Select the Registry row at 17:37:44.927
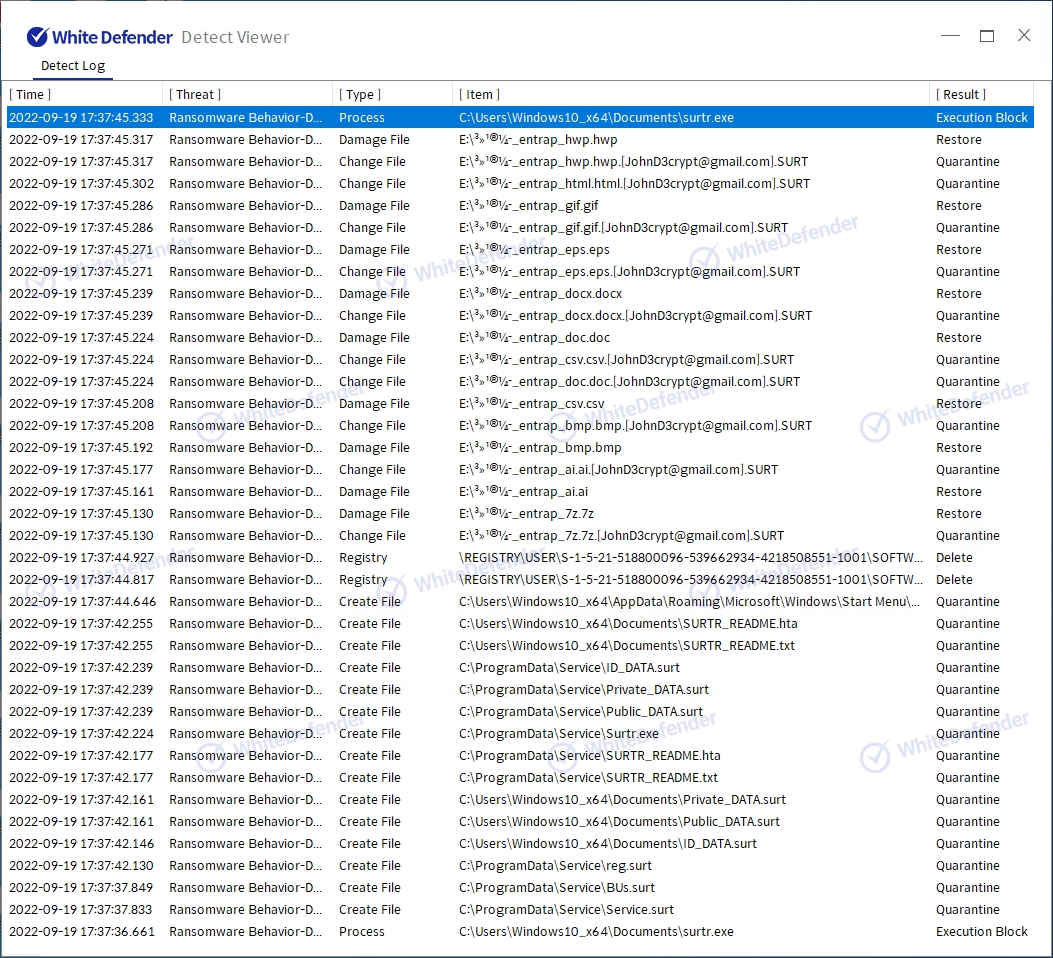The width and height of the screenshot is (1053, 958). coord(520,558)
